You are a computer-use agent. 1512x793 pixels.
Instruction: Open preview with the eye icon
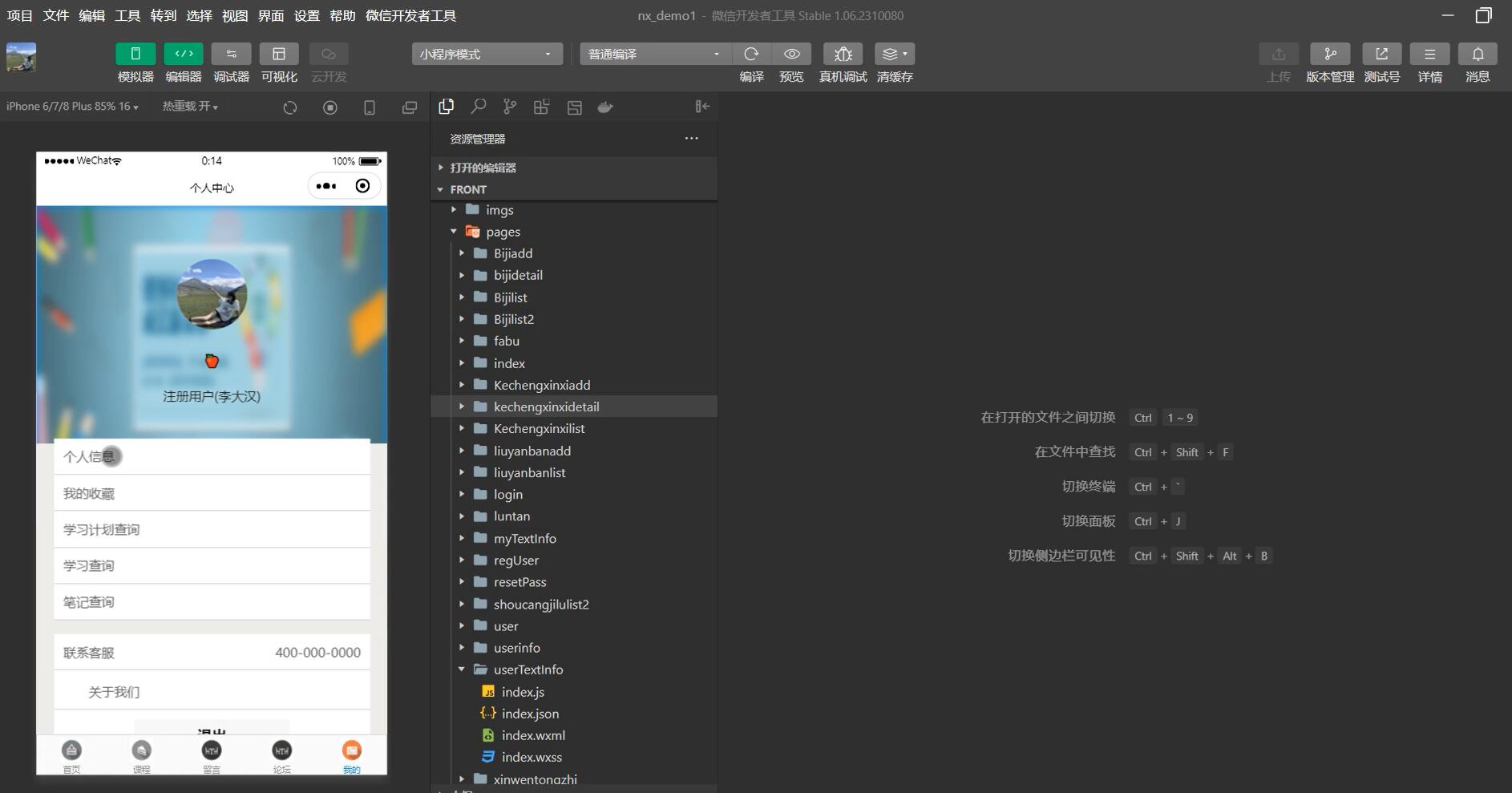pos(791,54)
